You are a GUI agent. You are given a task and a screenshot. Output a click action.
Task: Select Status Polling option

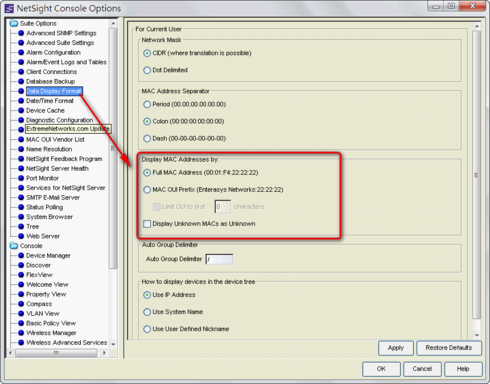45,207
